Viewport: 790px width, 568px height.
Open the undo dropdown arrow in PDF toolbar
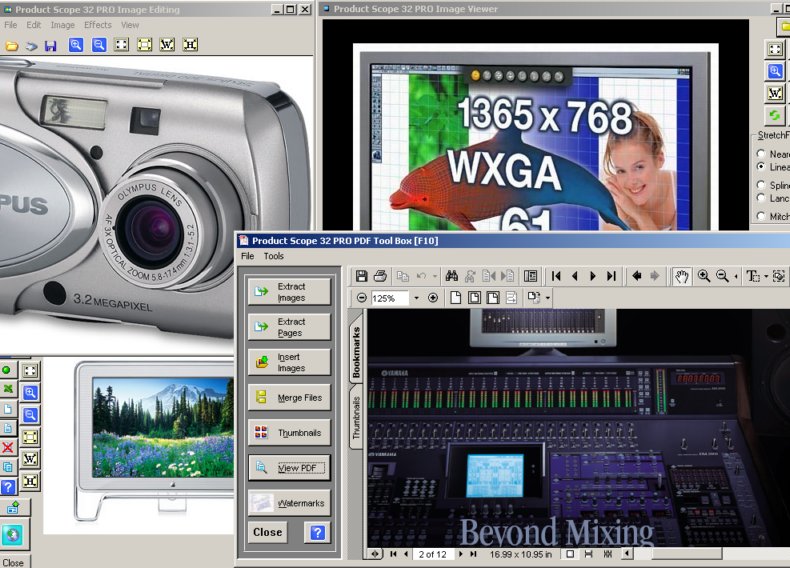(x=434, y=276)
